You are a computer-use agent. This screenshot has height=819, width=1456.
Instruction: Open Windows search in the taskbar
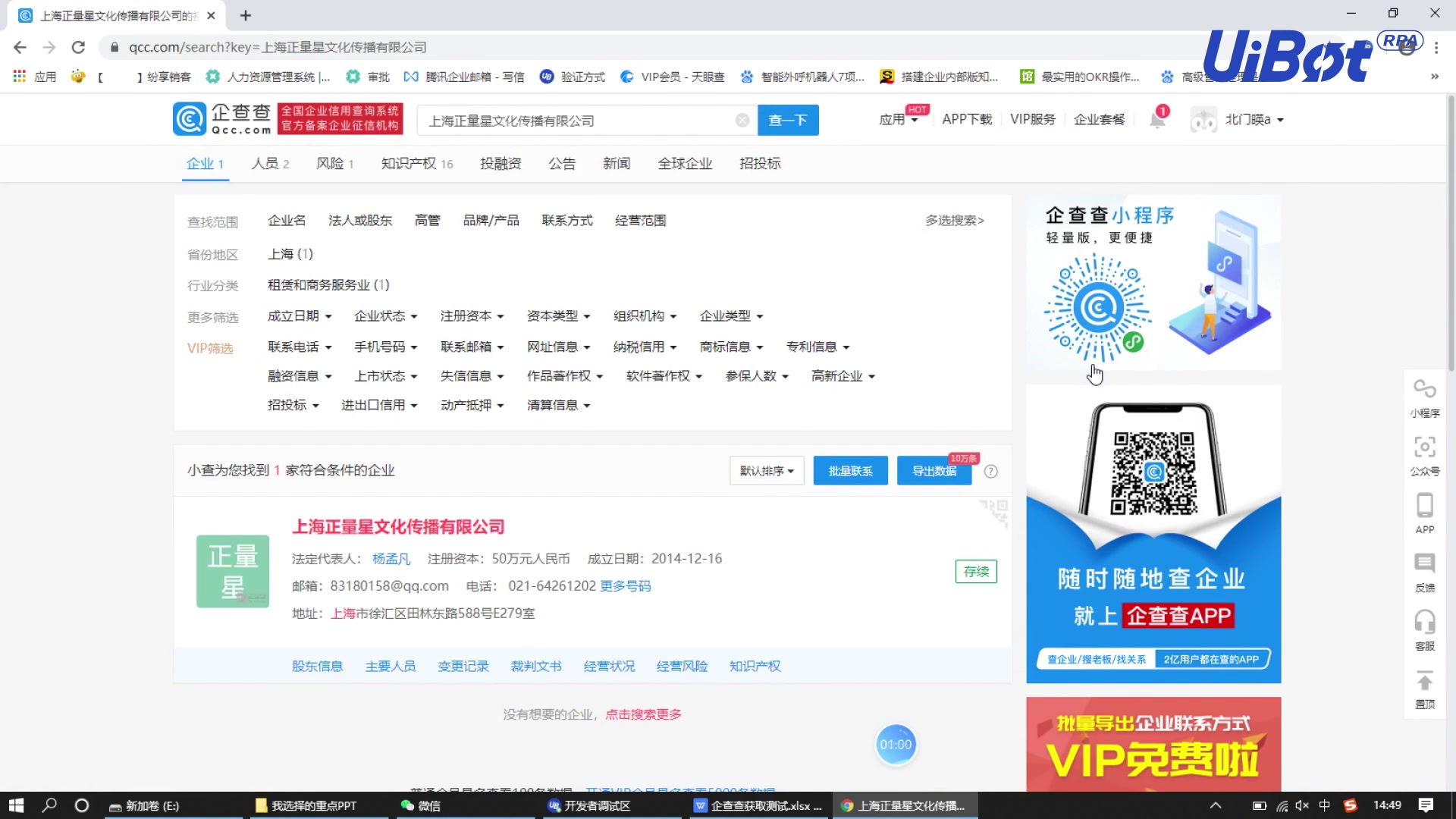[49, 805]
